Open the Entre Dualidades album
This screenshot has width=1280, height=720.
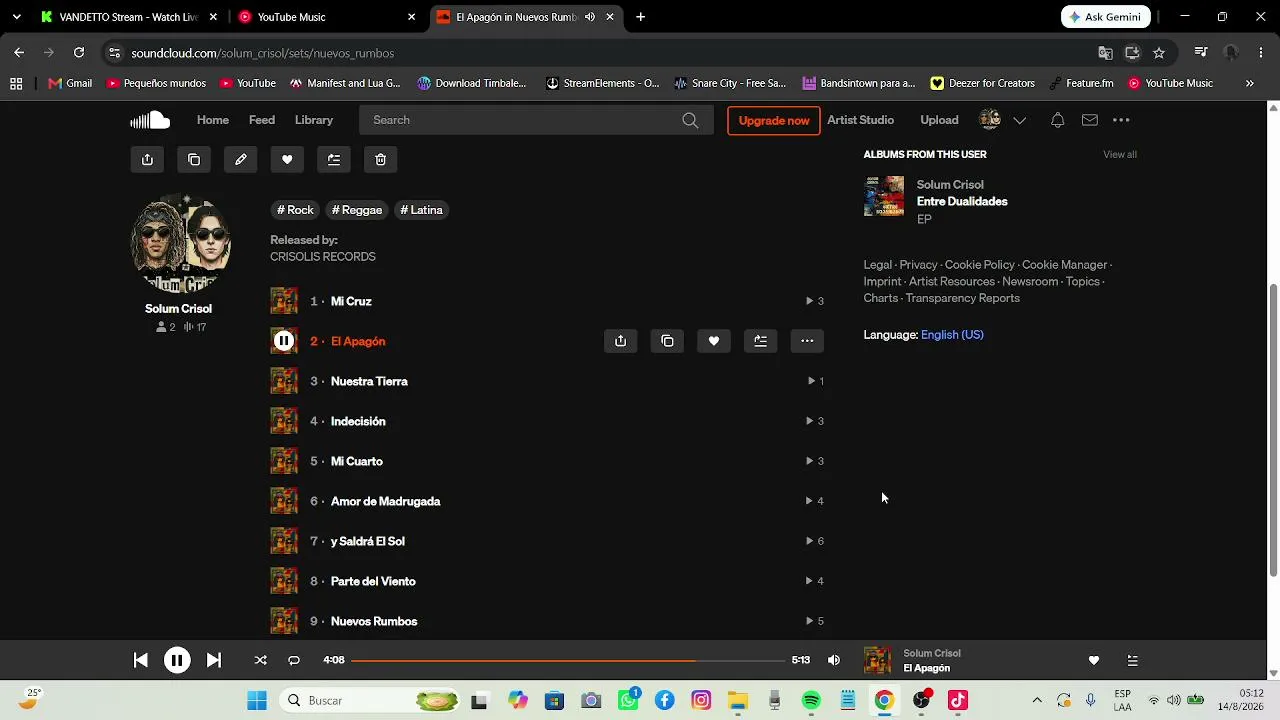point(962,202)
